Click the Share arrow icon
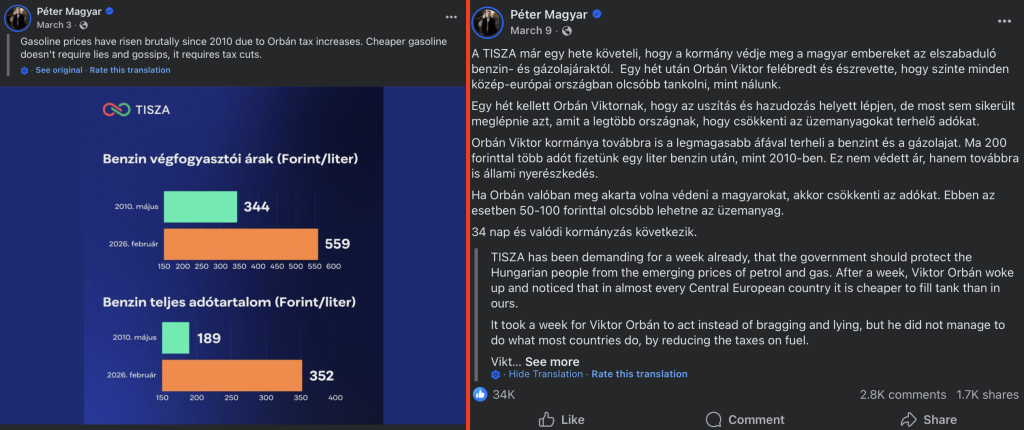 (x=908, y=419)
